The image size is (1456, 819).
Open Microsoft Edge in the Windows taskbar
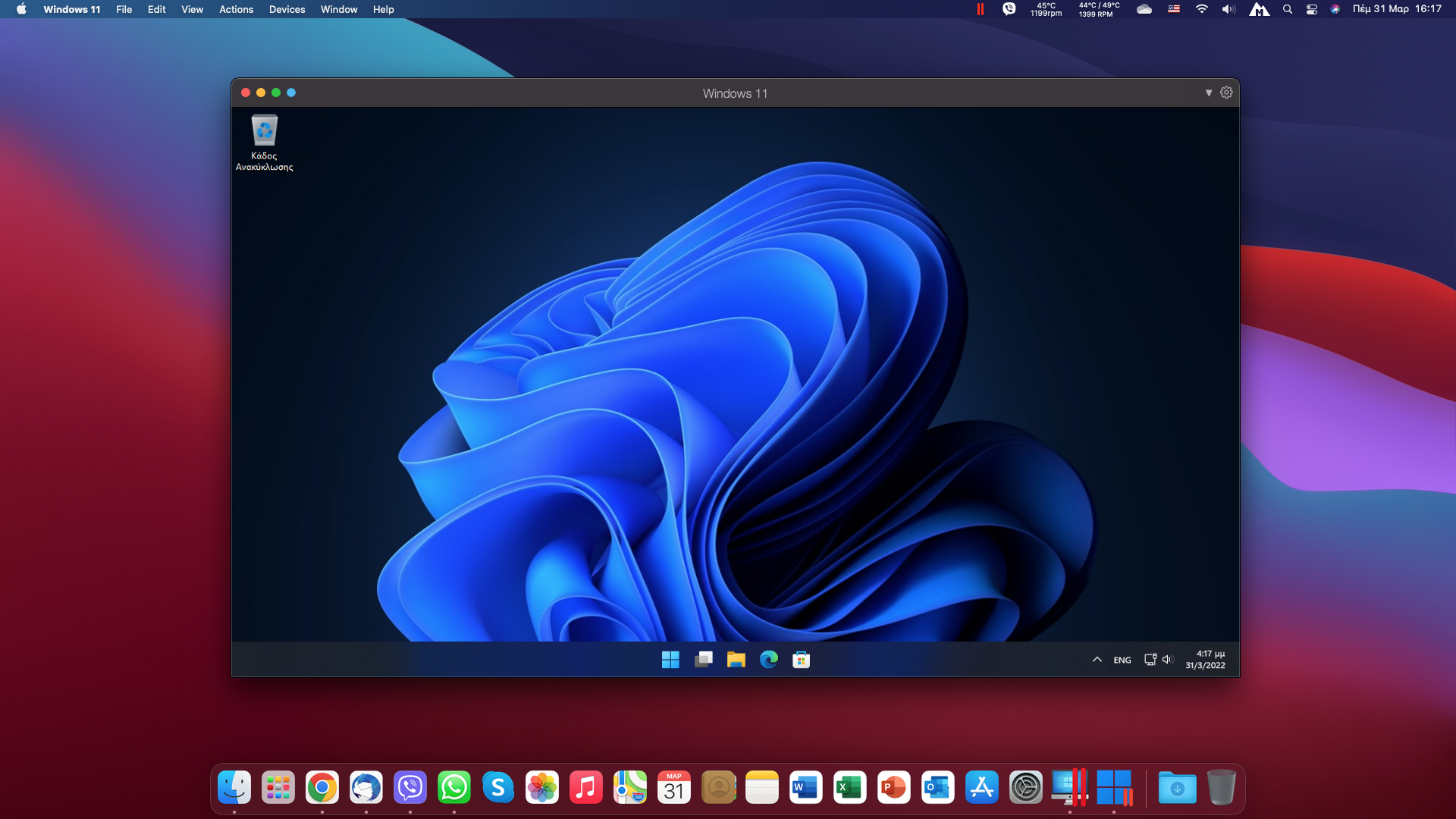click(768, 660)
